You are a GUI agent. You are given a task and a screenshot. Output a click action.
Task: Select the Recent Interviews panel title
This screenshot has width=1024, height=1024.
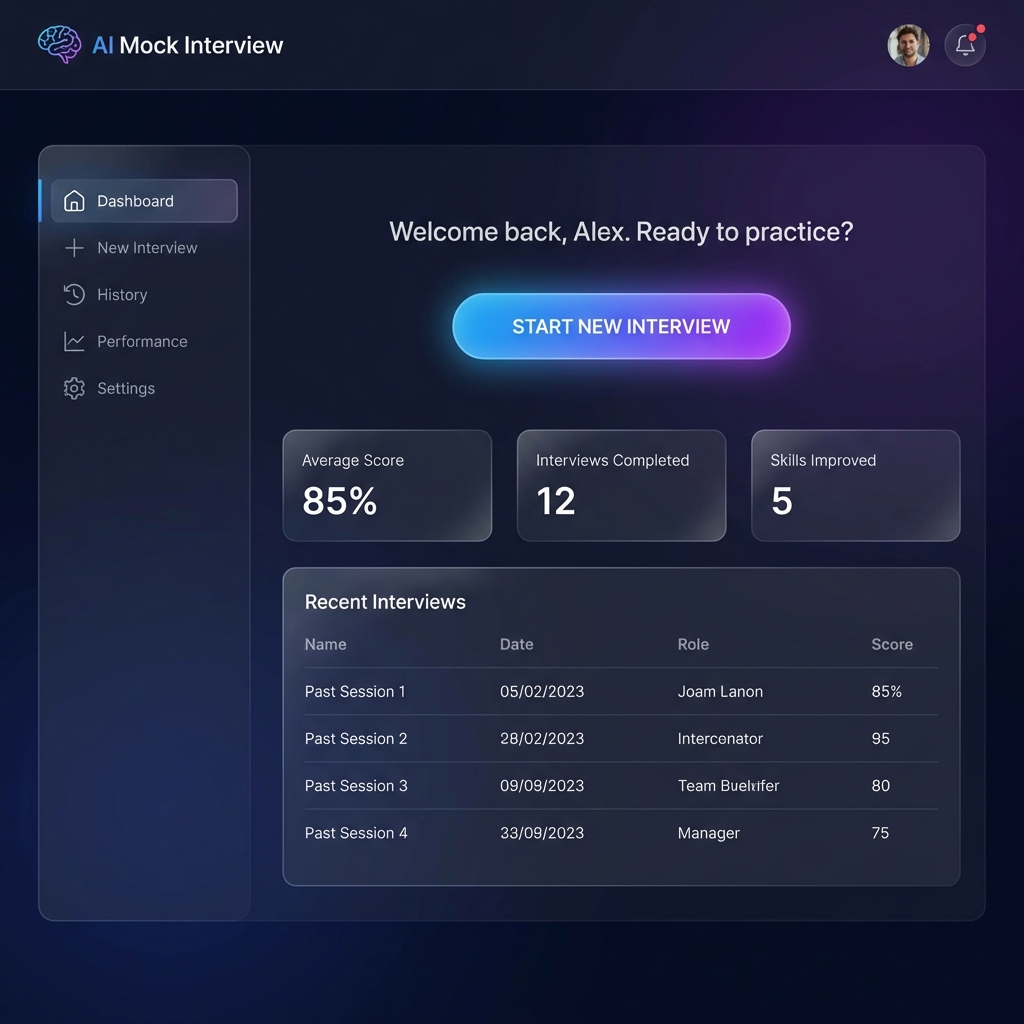(385, 601)
